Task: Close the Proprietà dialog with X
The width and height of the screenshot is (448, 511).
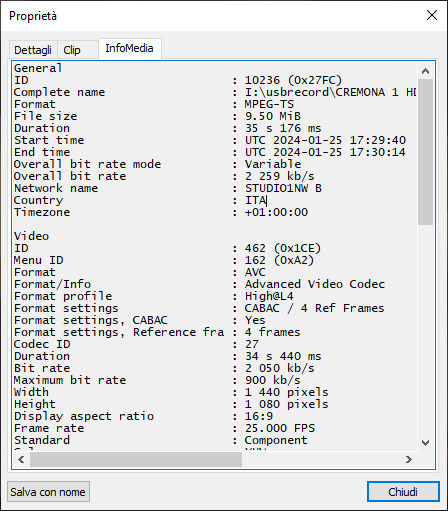Action: [432, 15]
